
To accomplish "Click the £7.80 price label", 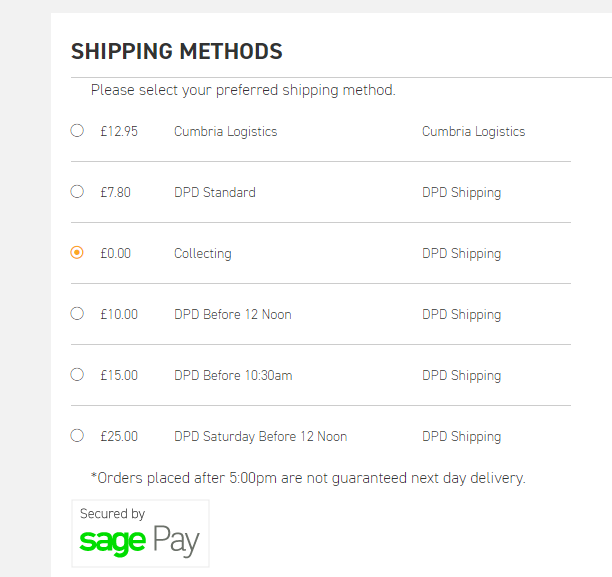I will 116,192.
